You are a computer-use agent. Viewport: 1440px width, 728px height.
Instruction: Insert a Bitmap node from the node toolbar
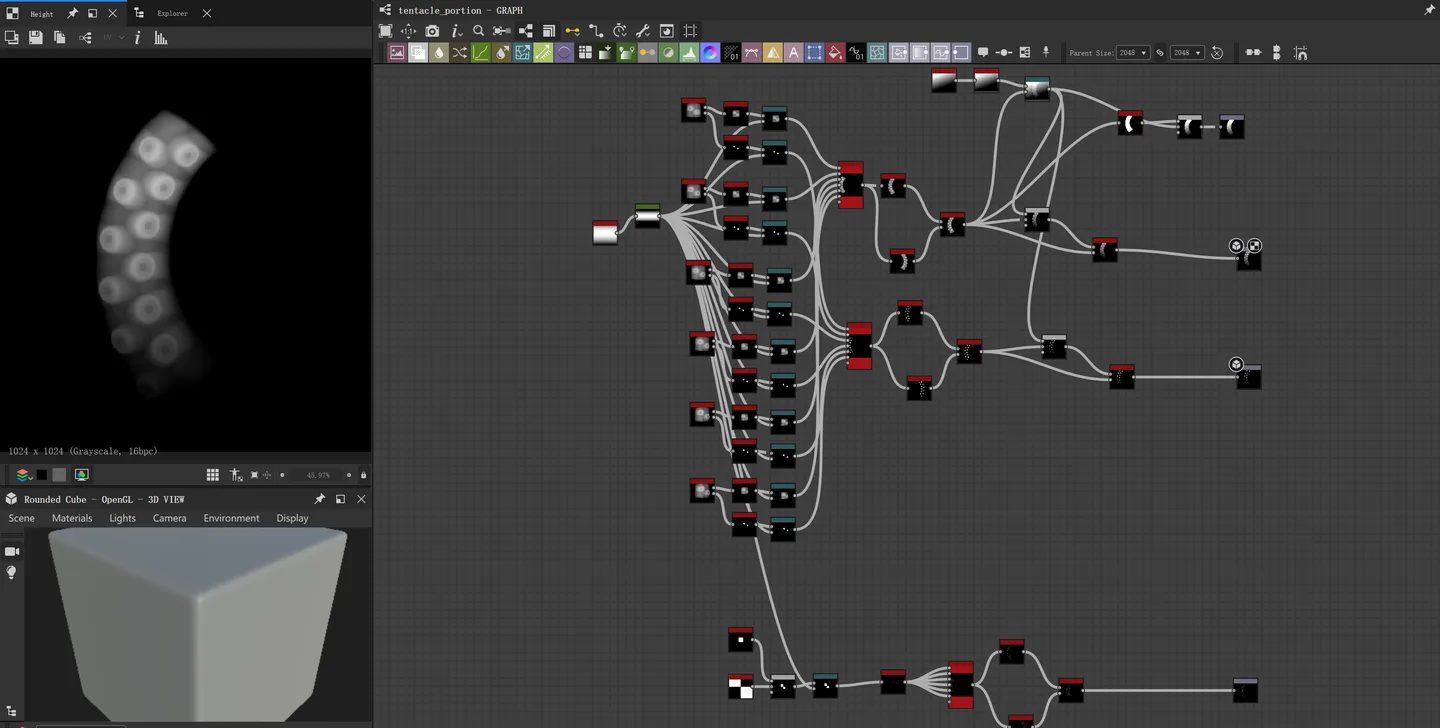point(397,53)
